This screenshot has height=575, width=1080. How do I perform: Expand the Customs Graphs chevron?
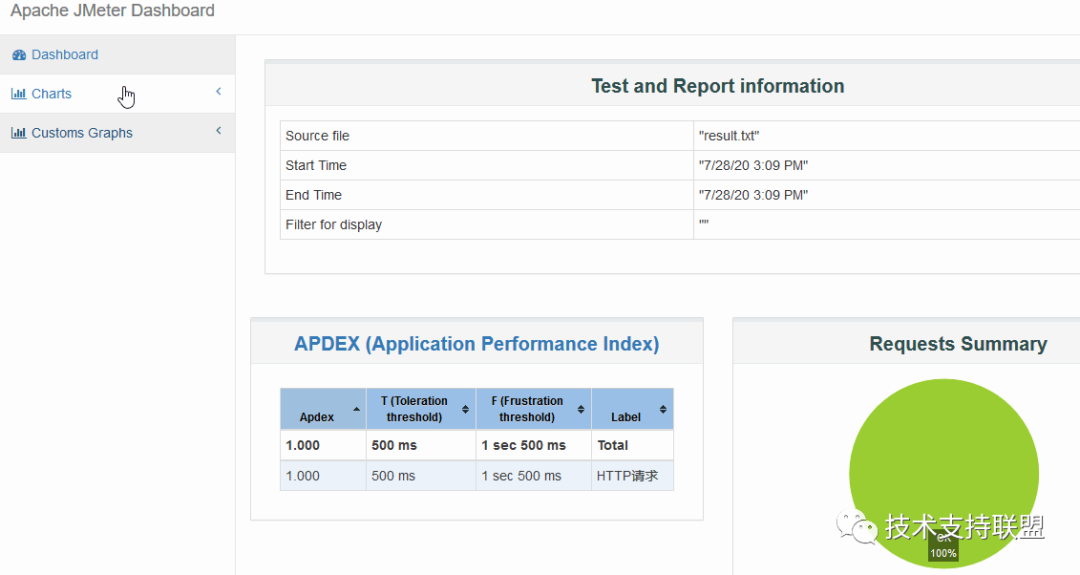click(x=218, y=131)
